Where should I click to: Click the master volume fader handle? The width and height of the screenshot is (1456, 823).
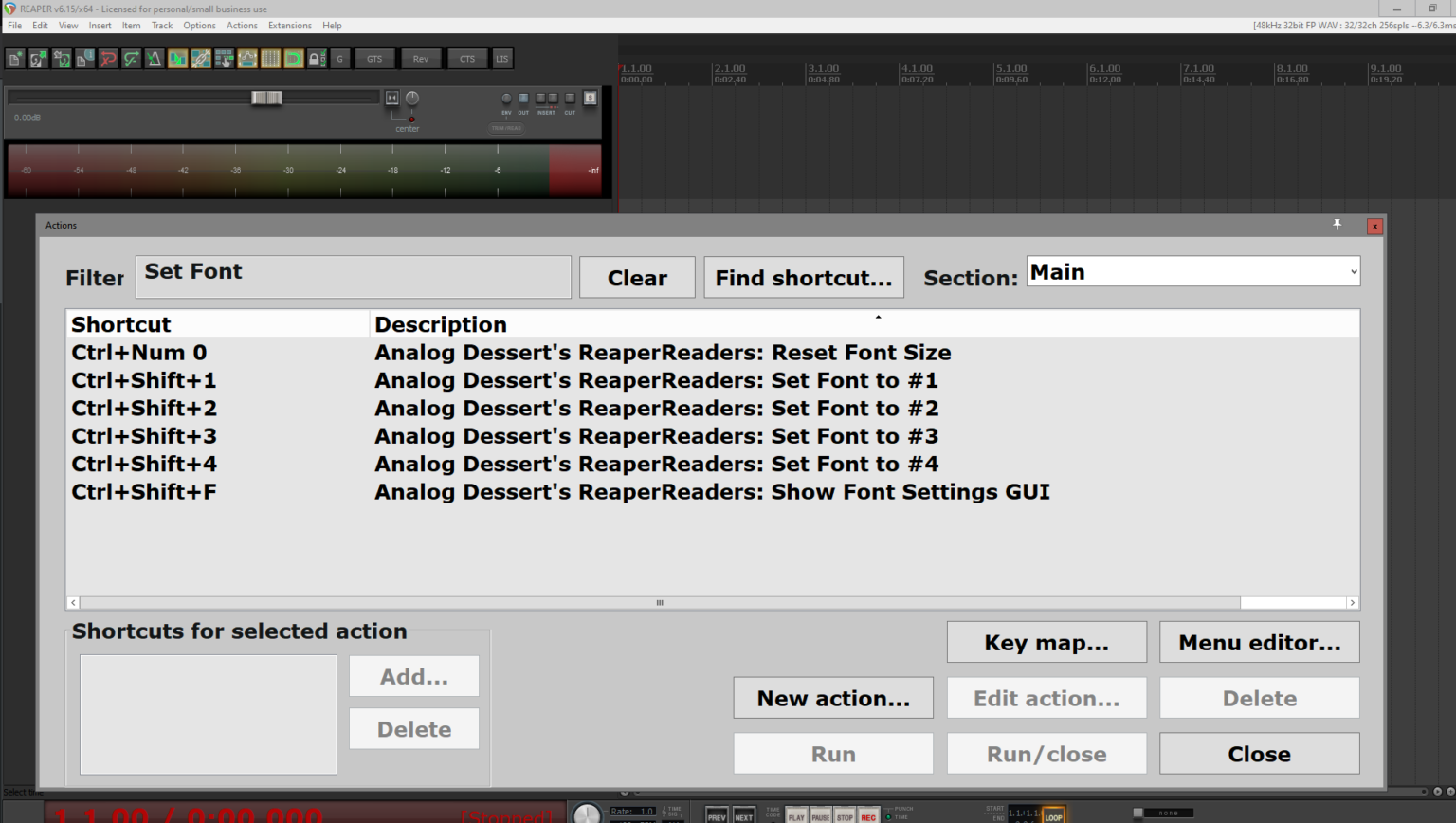[x=266, y=98]
